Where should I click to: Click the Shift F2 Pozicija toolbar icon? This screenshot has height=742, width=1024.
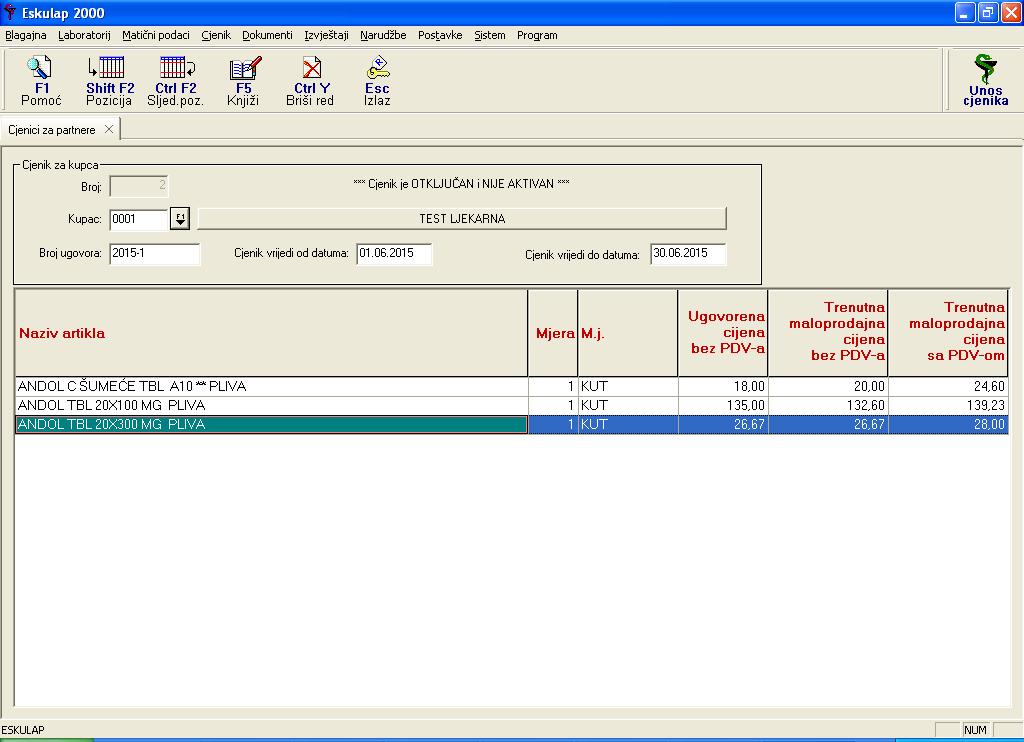click(x=110, y=81)
